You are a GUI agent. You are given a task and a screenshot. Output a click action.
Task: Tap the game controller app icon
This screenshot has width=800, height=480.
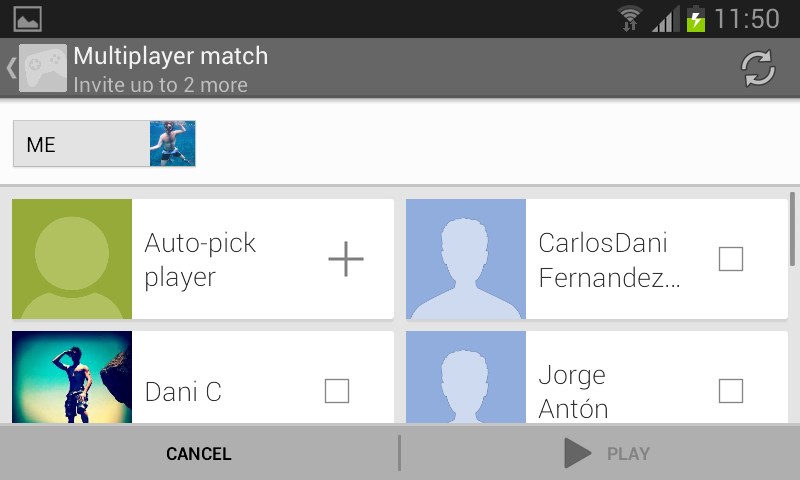click(x=43, y=68)
